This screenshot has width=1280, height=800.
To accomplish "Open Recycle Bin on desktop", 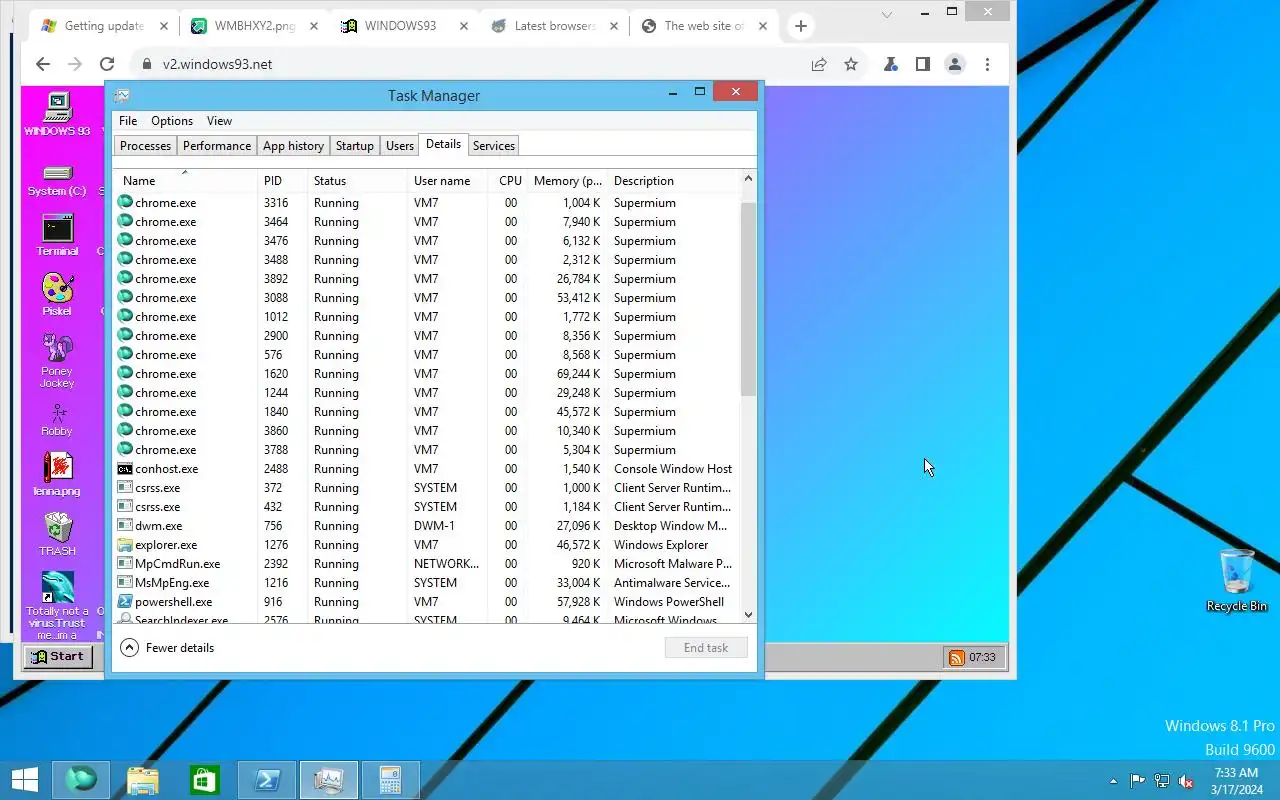I will click(x=1237, y=580).
